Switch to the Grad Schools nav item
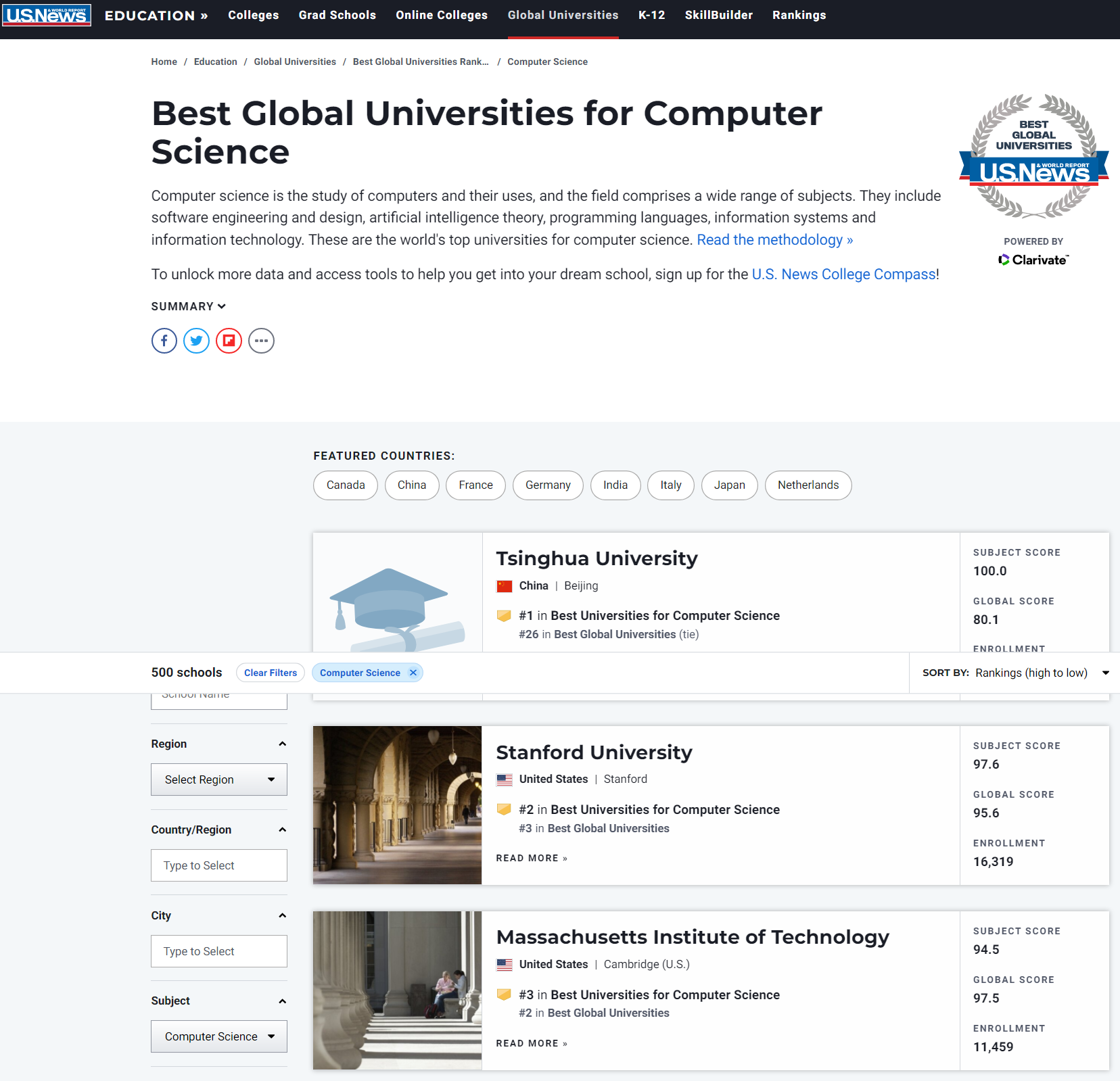Screen dimensions: 1120x1081 tap(336, 15)
